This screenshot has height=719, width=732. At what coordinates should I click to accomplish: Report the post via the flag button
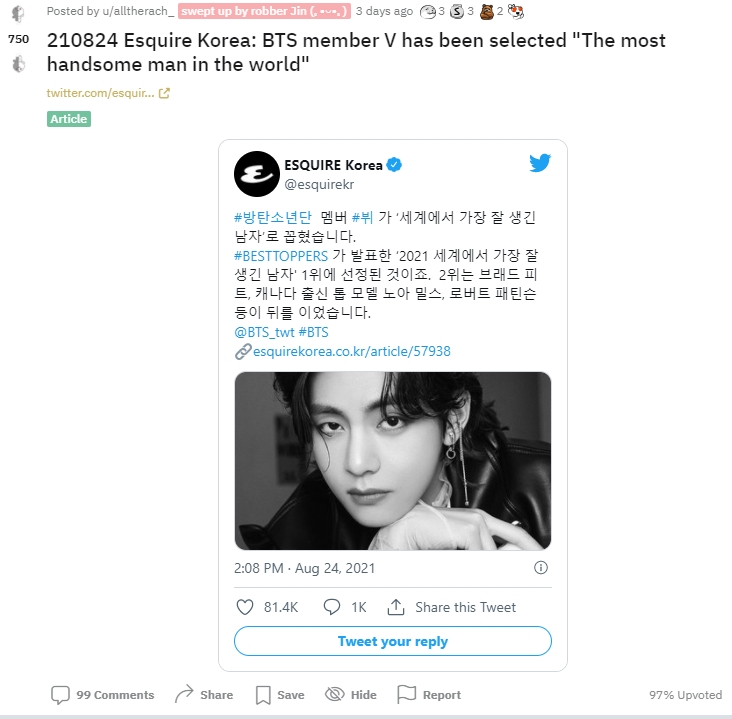point(429,695)
